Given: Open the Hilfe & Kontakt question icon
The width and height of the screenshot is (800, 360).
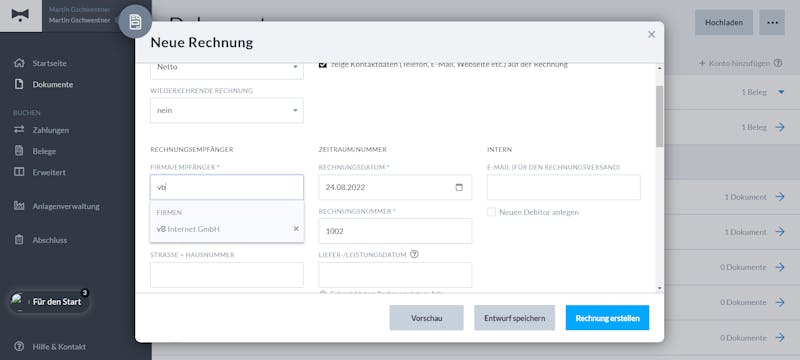Looking at the screenshot, I should [x=19, y=346].
